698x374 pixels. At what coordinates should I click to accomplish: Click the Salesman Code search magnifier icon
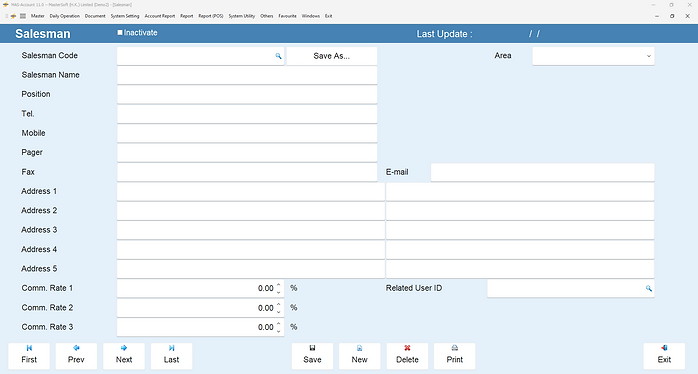(x=278, y=56)
